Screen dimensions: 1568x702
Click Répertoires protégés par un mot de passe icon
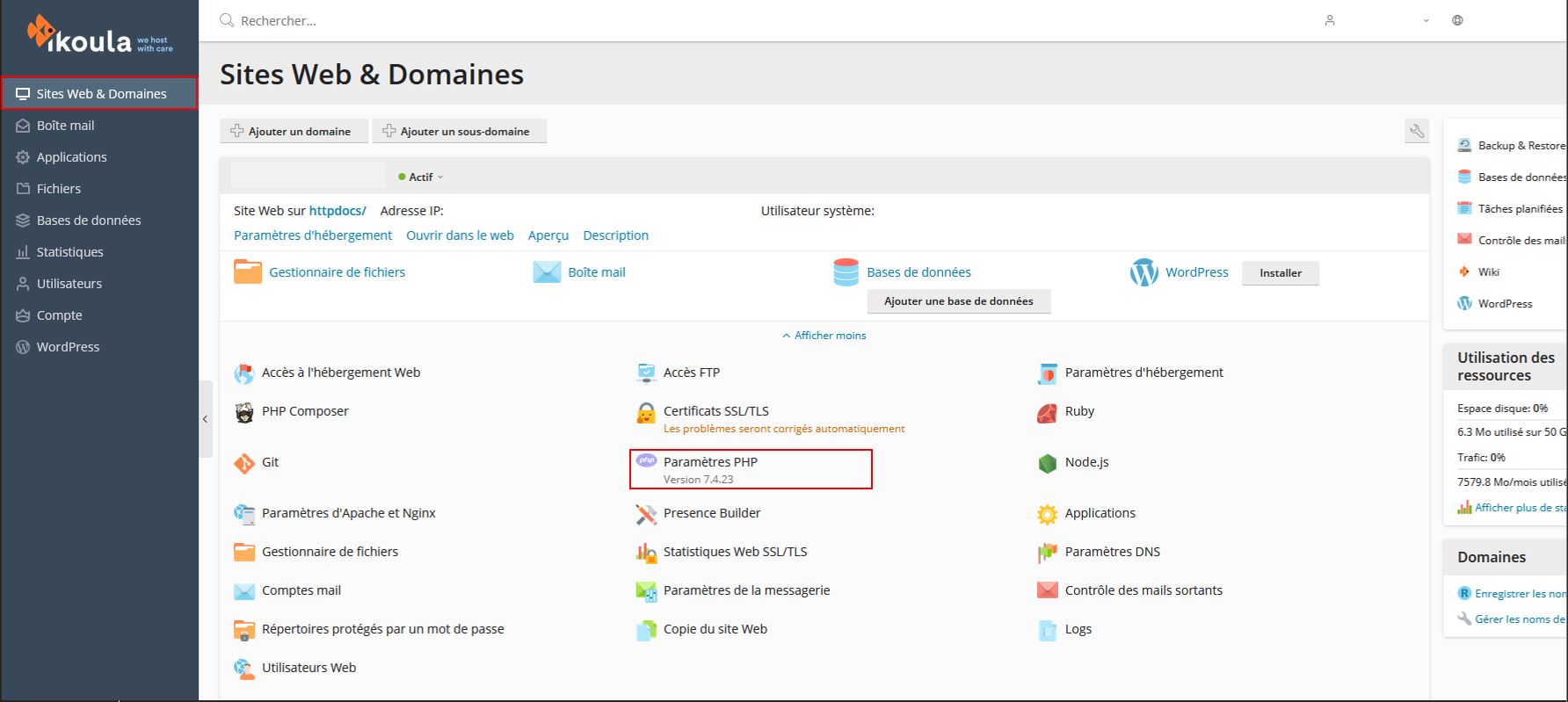click(244, 630)
